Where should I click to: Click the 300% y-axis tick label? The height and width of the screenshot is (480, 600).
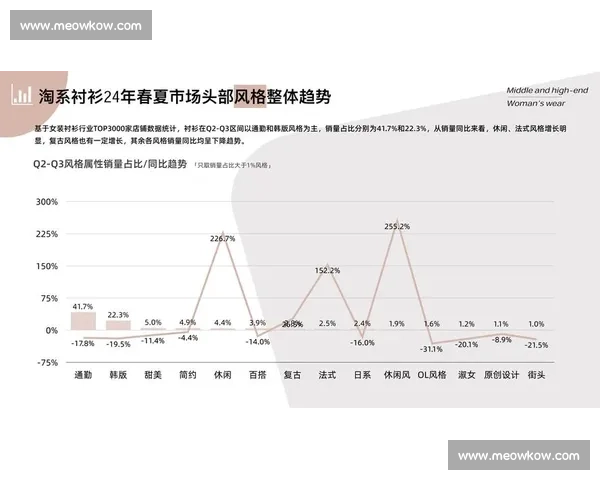(x=47, y=201)
